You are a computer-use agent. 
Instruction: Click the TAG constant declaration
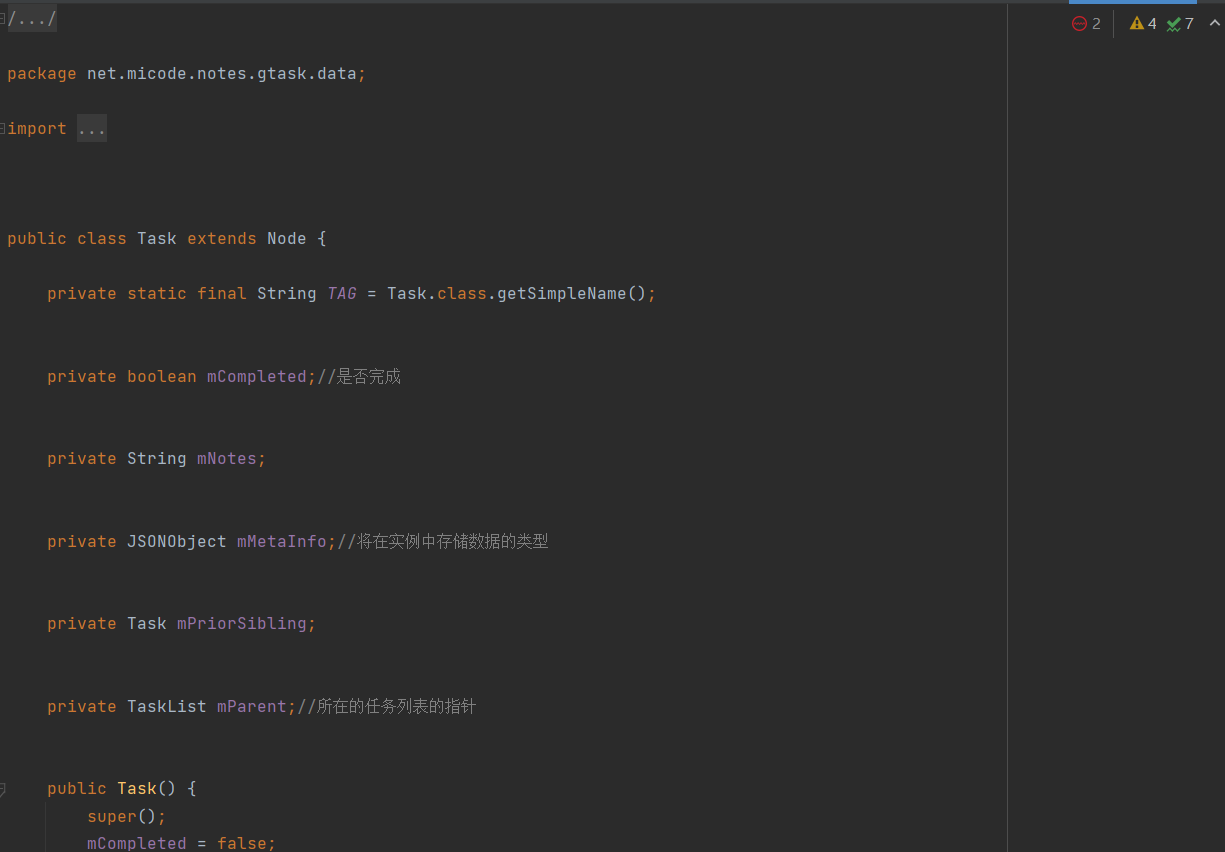click(x=341, y=293)
